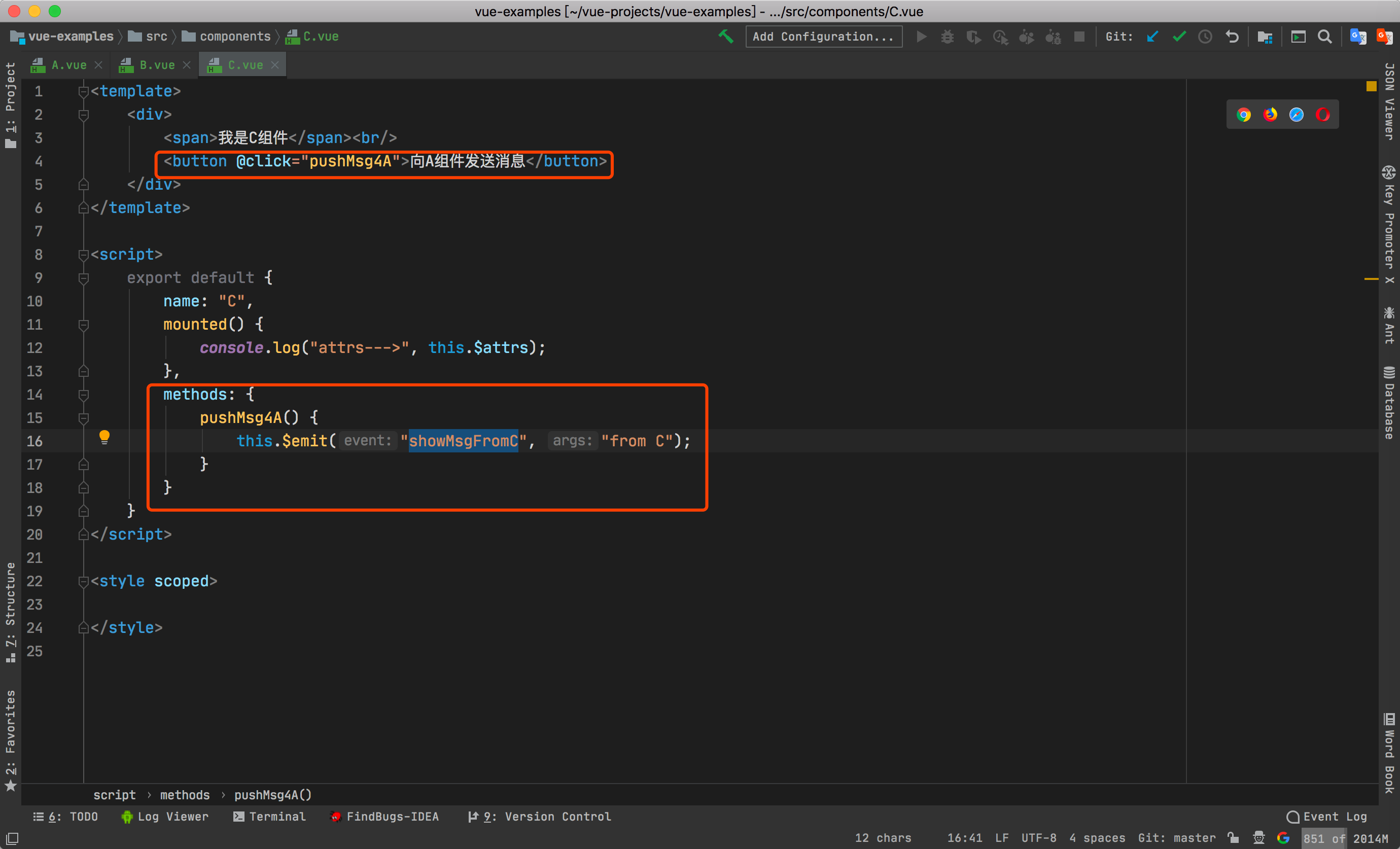1400x849 pixels.
Task: Collapse style scoped fold on line 22
Action: pos(84,581)
